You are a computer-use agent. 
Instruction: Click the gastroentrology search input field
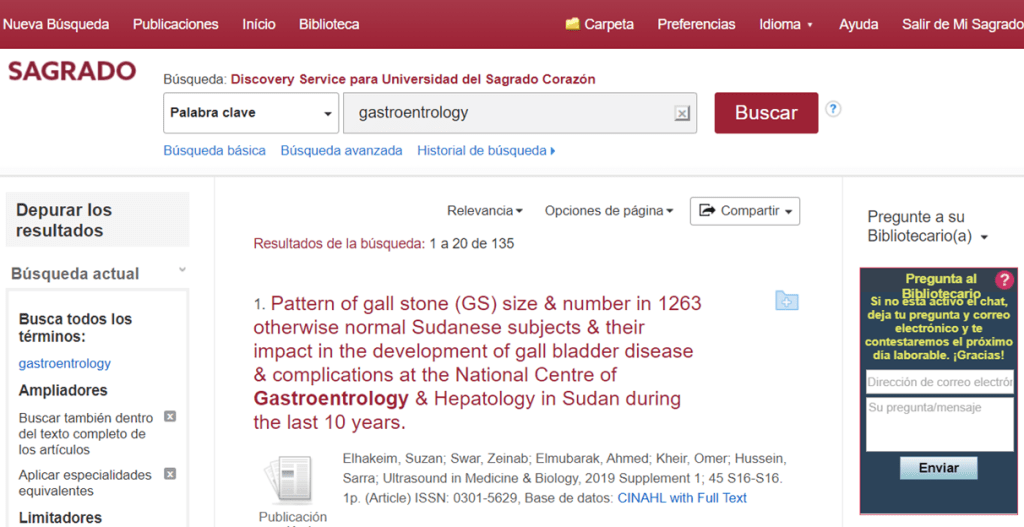point(505,113)
